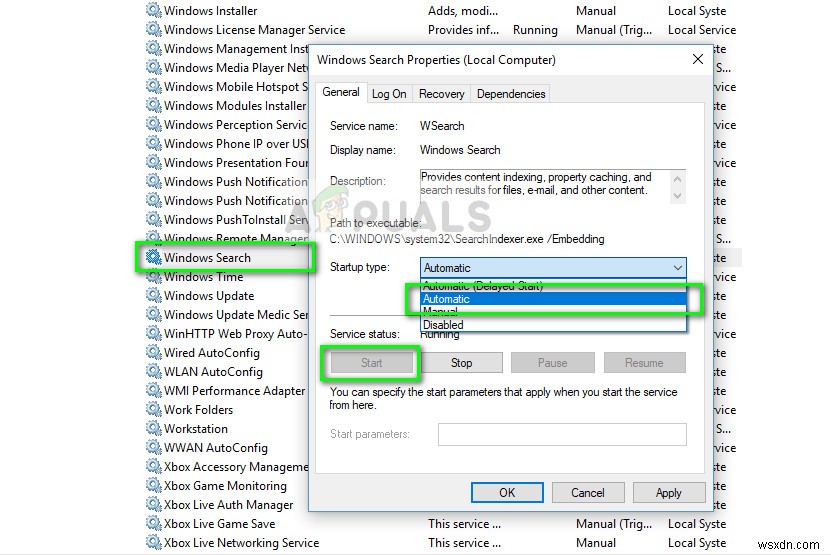Click the description text of the service

click(x=536, y=183)
